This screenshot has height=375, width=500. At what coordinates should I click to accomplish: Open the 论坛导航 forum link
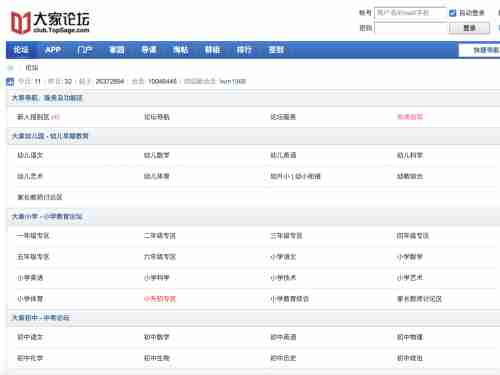coord(157,117)
